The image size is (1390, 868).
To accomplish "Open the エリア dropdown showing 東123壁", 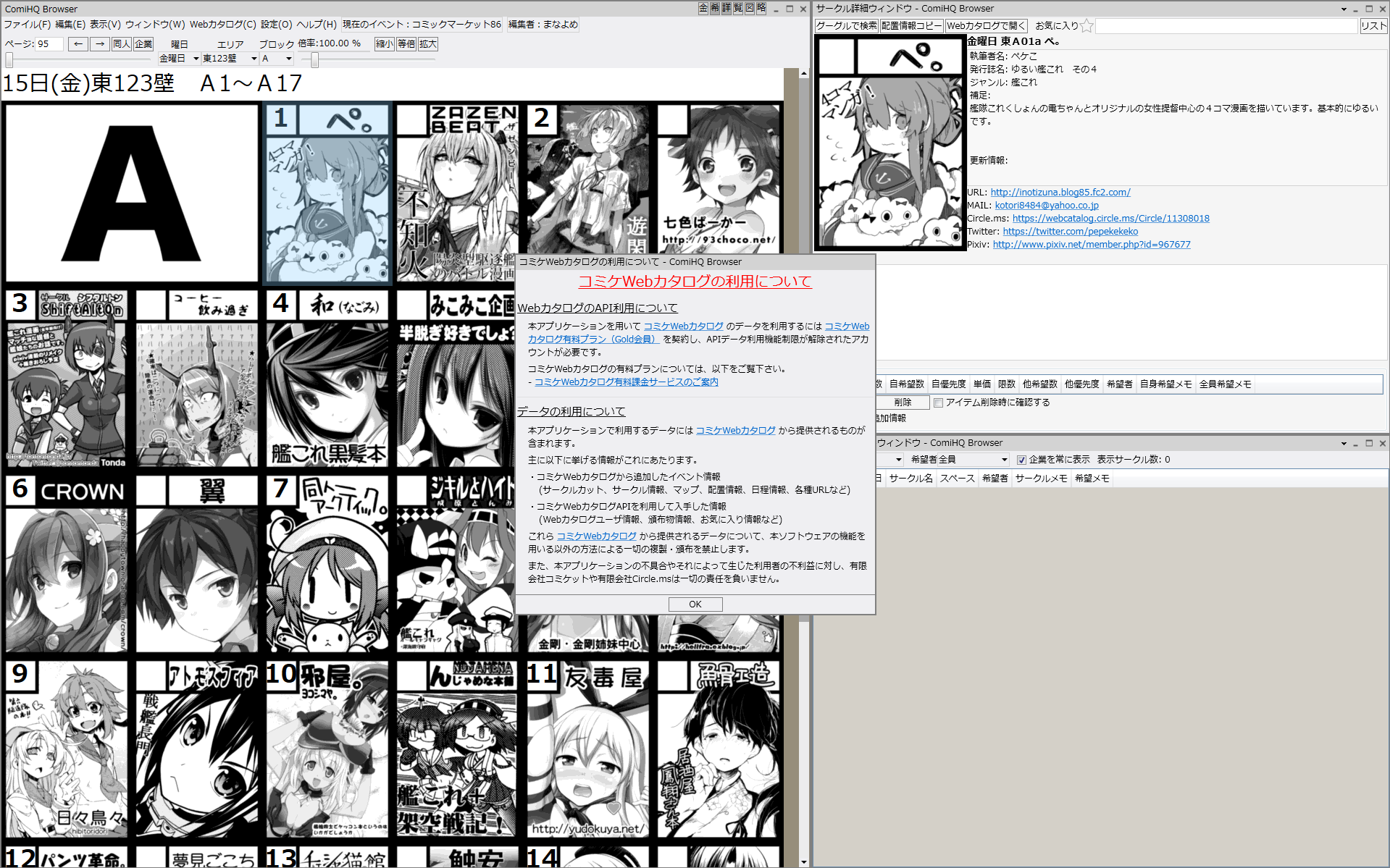I will pos(230,59).
